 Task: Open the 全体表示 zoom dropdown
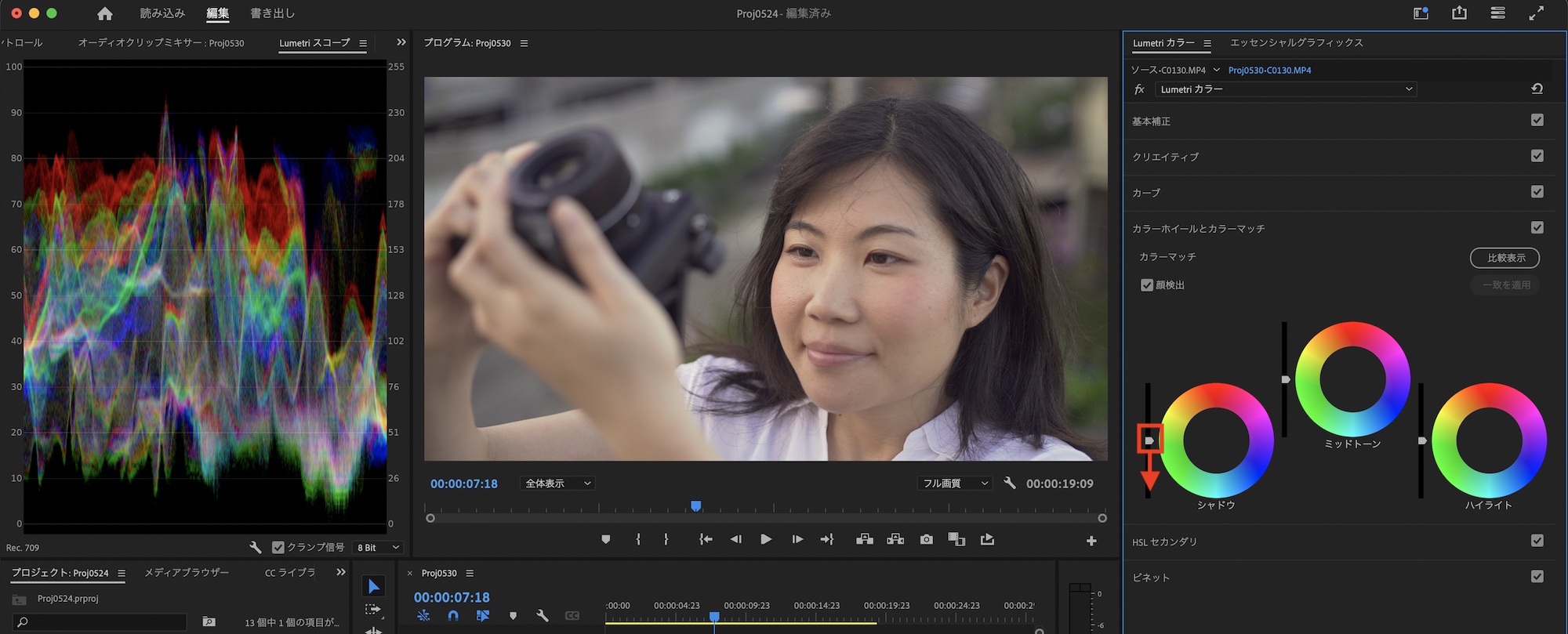[557, 484]
